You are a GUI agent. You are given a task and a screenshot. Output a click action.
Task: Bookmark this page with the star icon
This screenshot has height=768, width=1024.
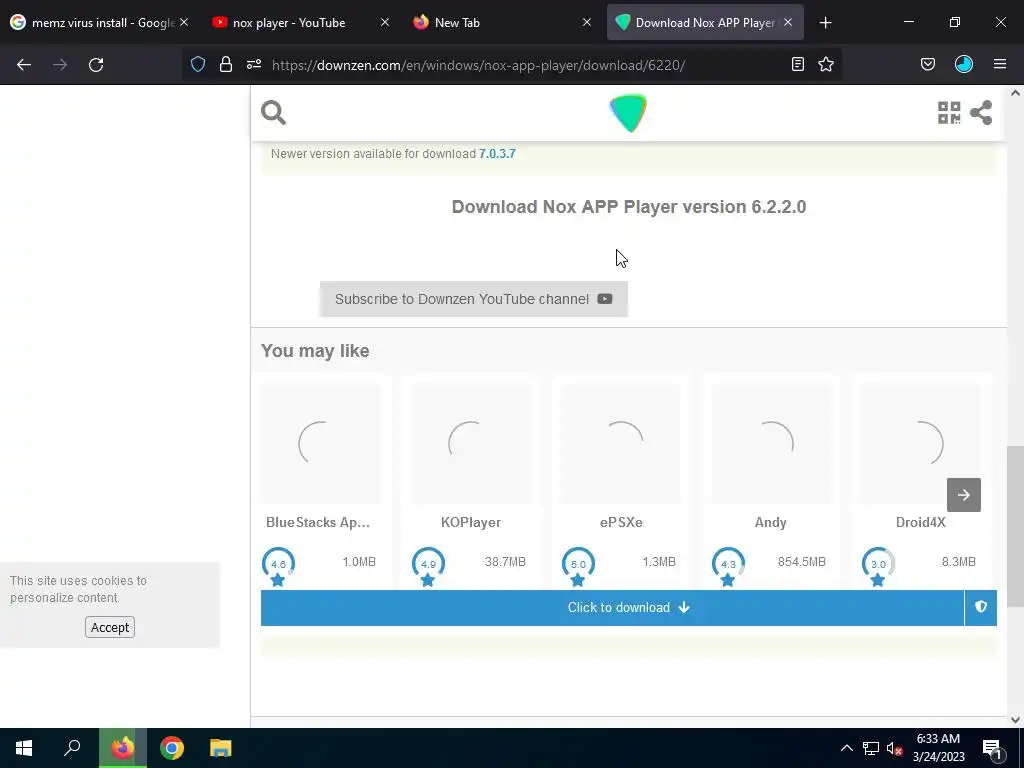coord(826,64)
